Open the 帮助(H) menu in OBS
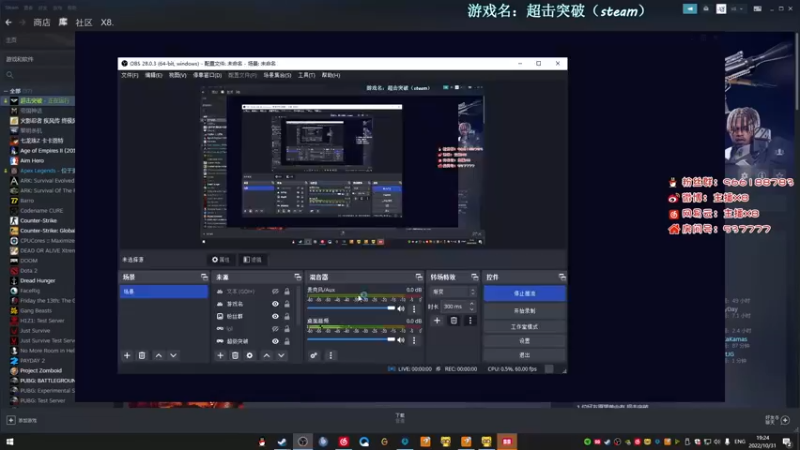Viewport: 800px width, 450px height. tap(331, 75)
